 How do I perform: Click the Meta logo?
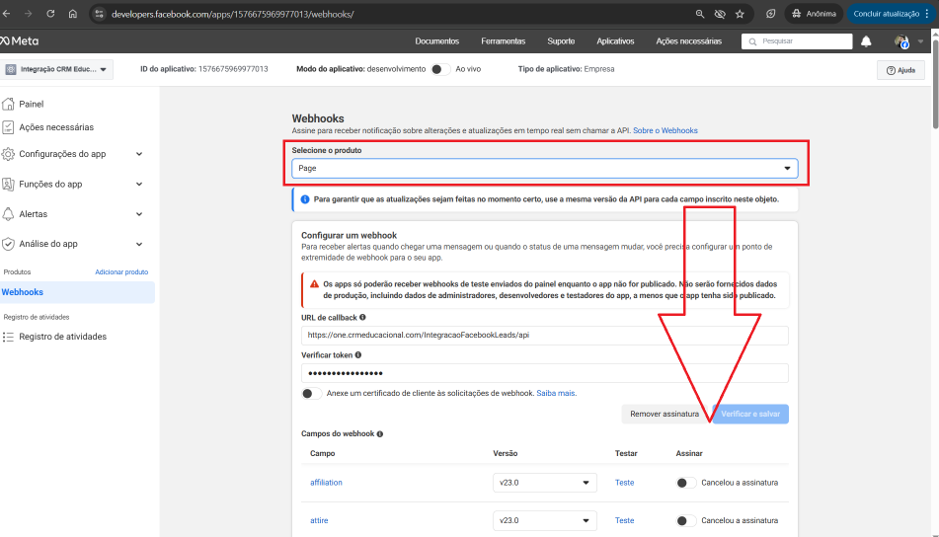19,41
